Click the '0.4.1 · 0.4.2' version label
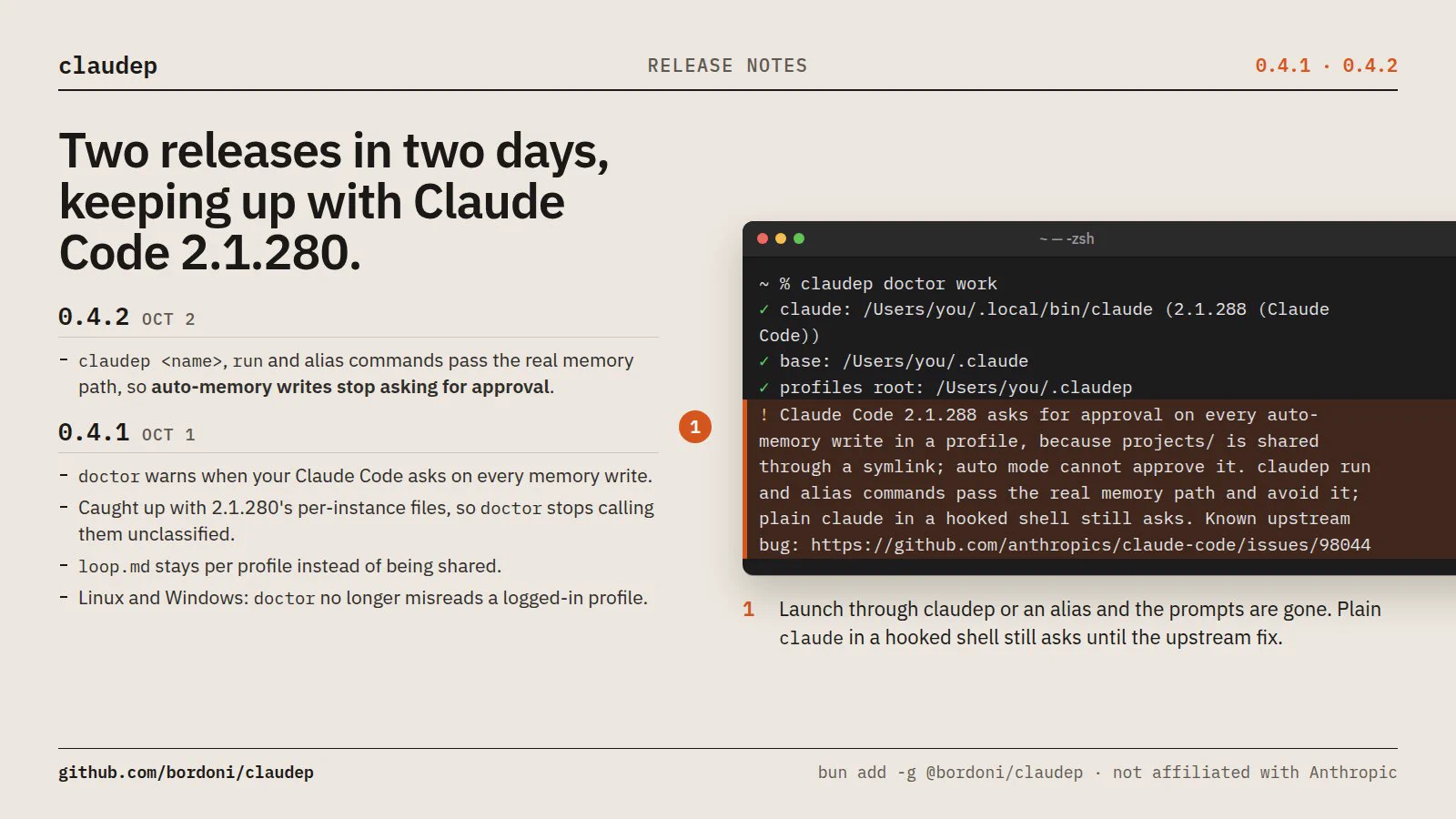 pos(1326,66)
